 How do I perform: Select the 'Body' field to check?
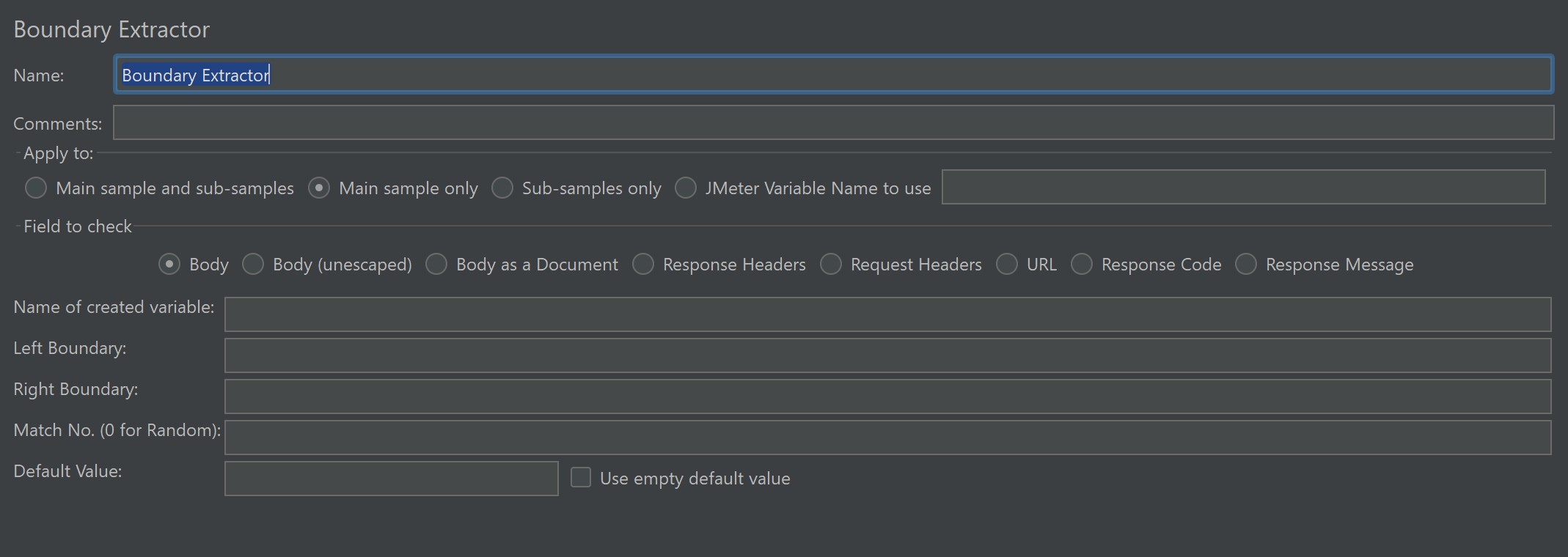(169, 265)
